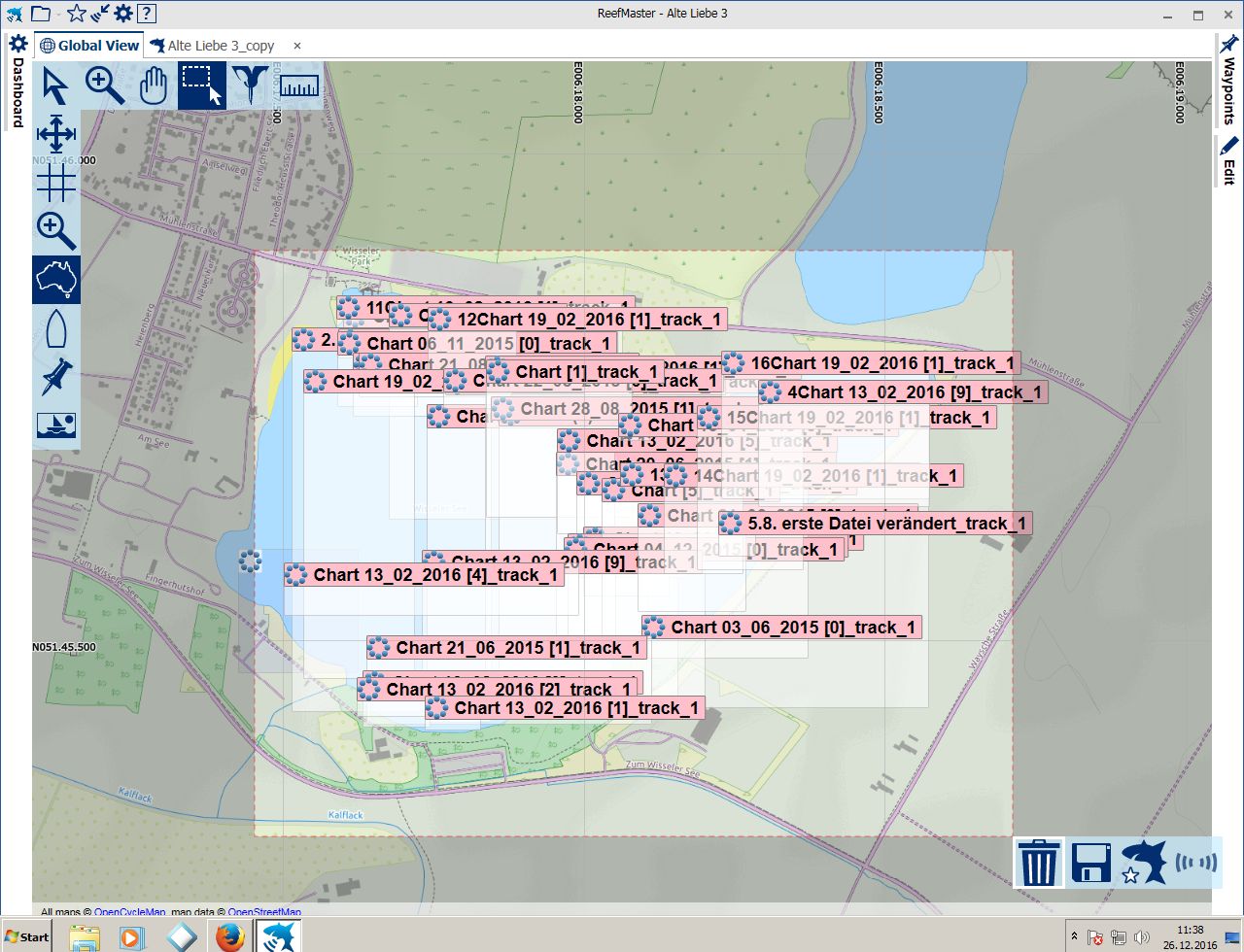Image resolution: width=1244 pixels, height=952 pixels.
Task: Toggle the grid lines overlay
Action: [56, 182]
